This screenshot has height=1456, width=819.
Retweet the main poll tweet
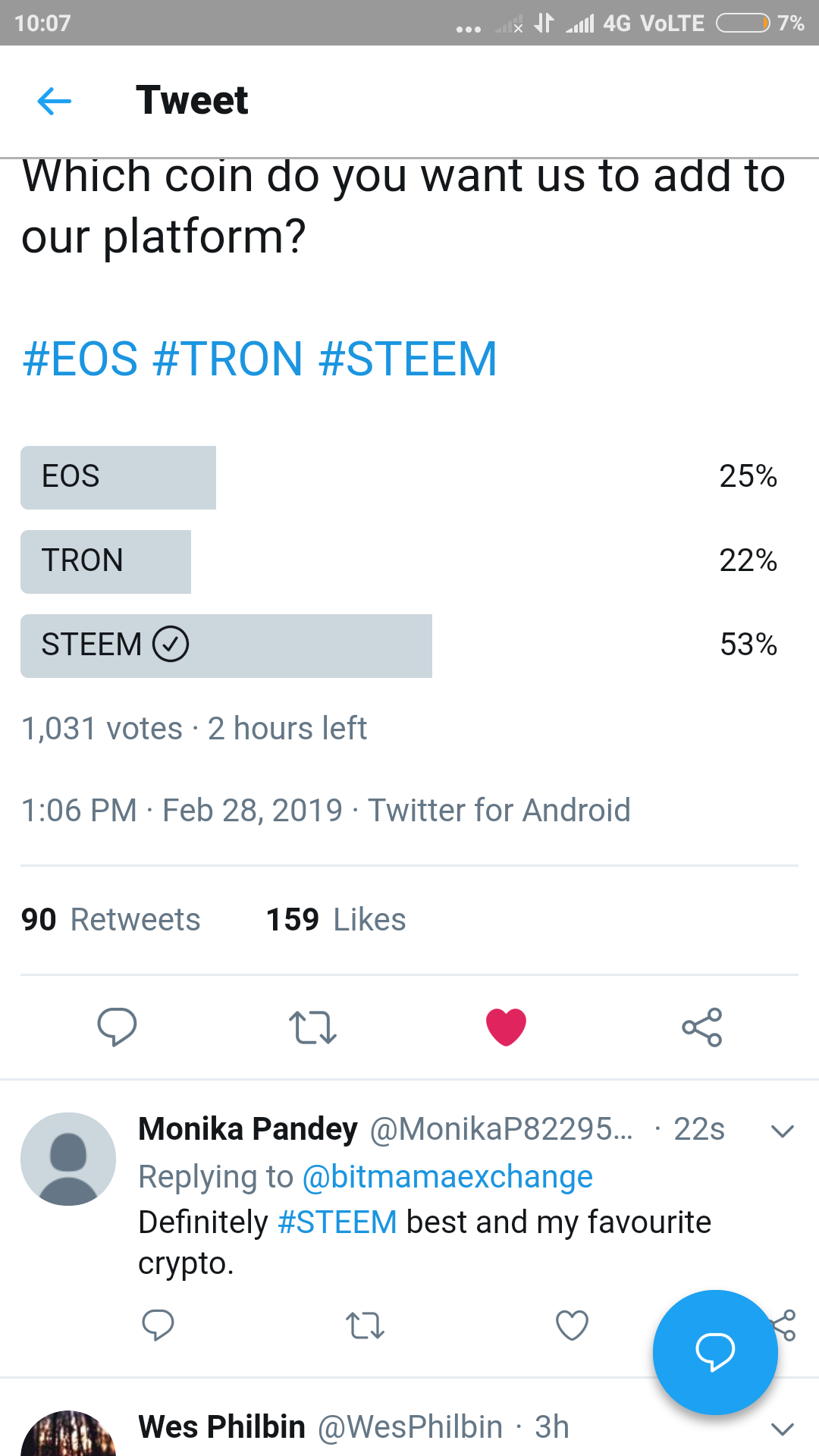[x=312, y=1028]
